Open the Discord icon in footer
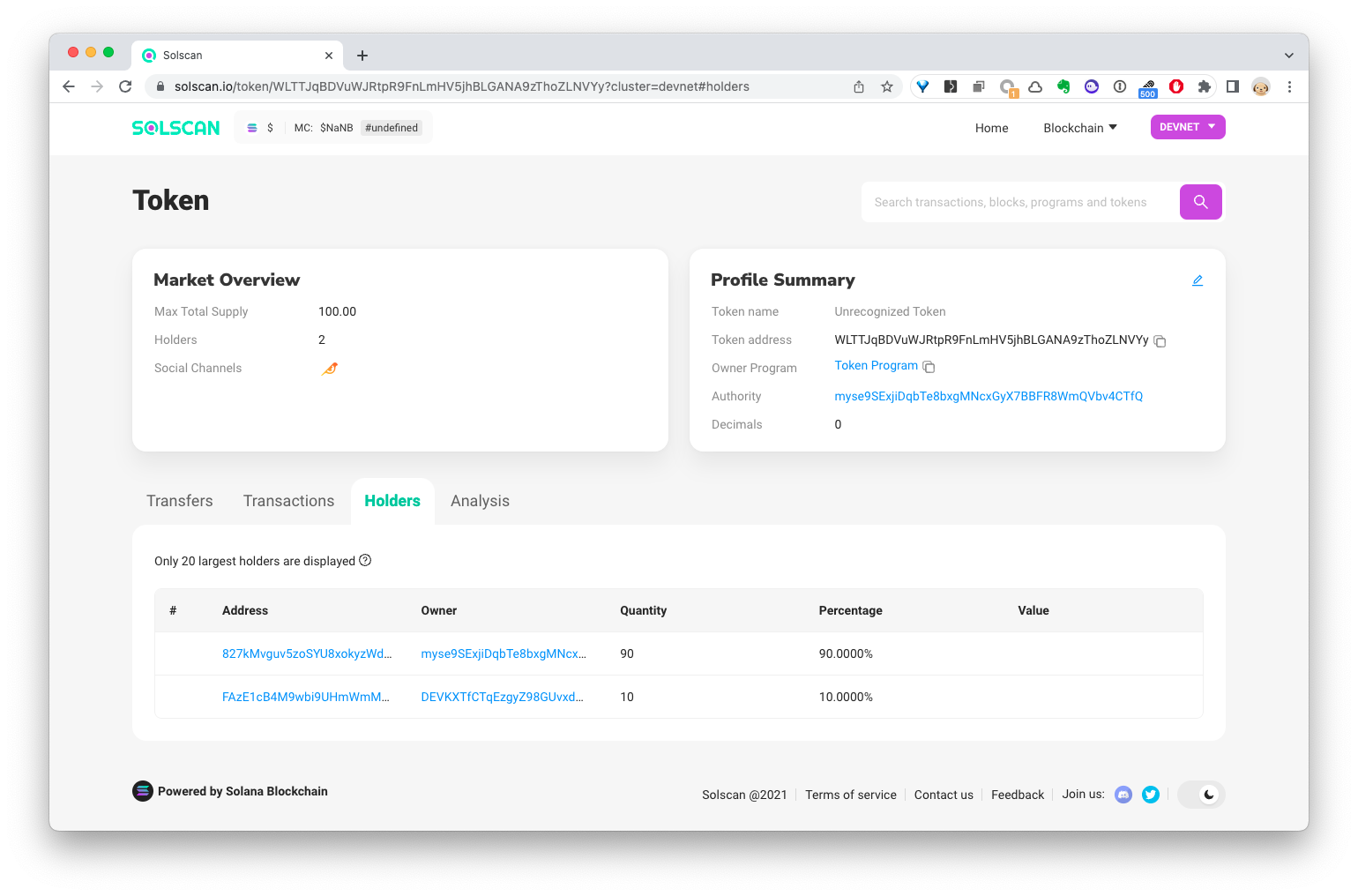Screen dimensions: 1358x896 (1123, 795)
